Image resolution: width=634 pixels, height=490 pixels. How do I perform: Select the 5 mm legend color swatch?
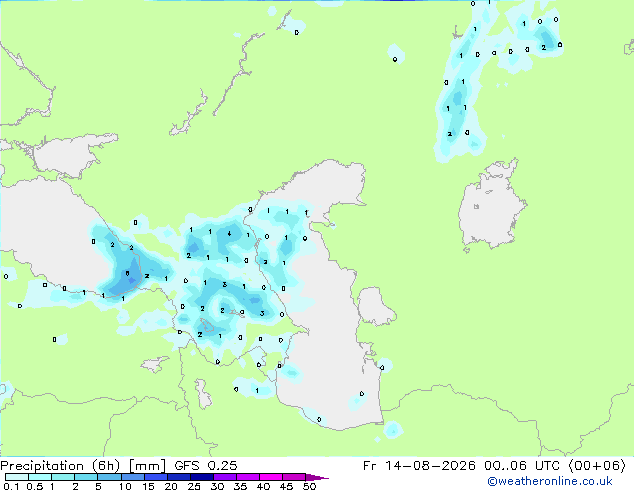coord(109,477)
